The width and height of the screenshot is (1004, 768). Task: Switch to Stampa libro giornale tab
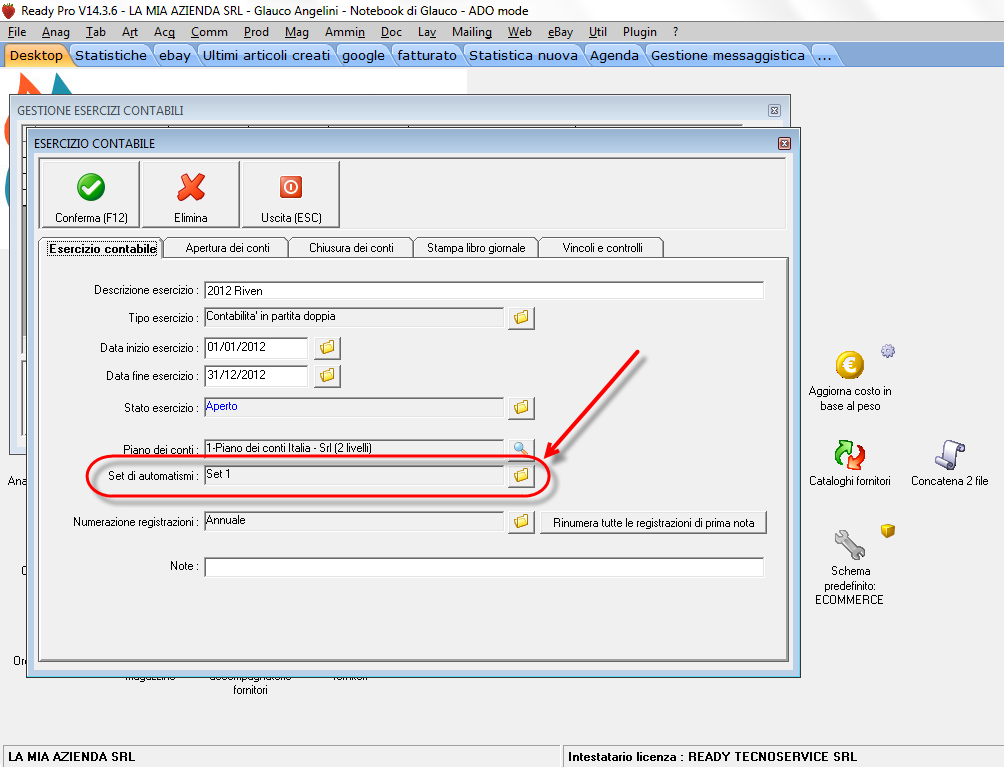click(x=476, y=248)
